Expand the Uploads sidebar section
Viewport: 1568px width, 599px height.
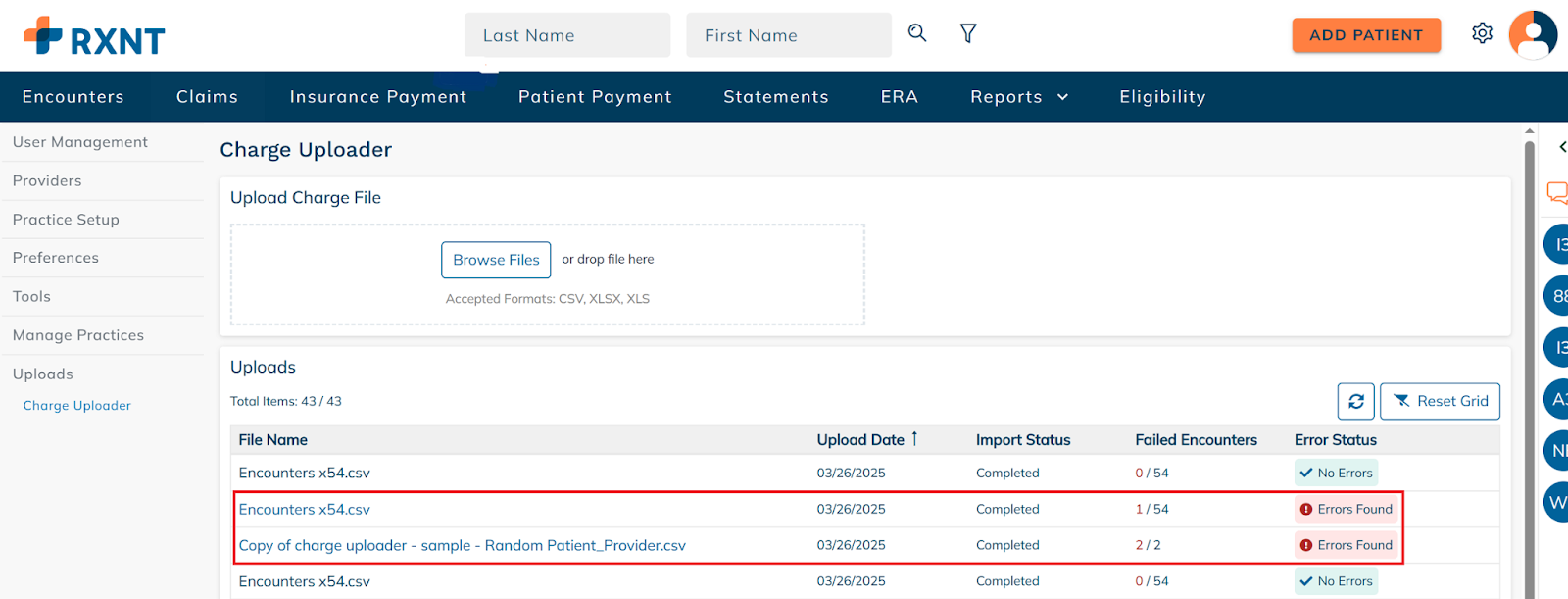[43, 374]
